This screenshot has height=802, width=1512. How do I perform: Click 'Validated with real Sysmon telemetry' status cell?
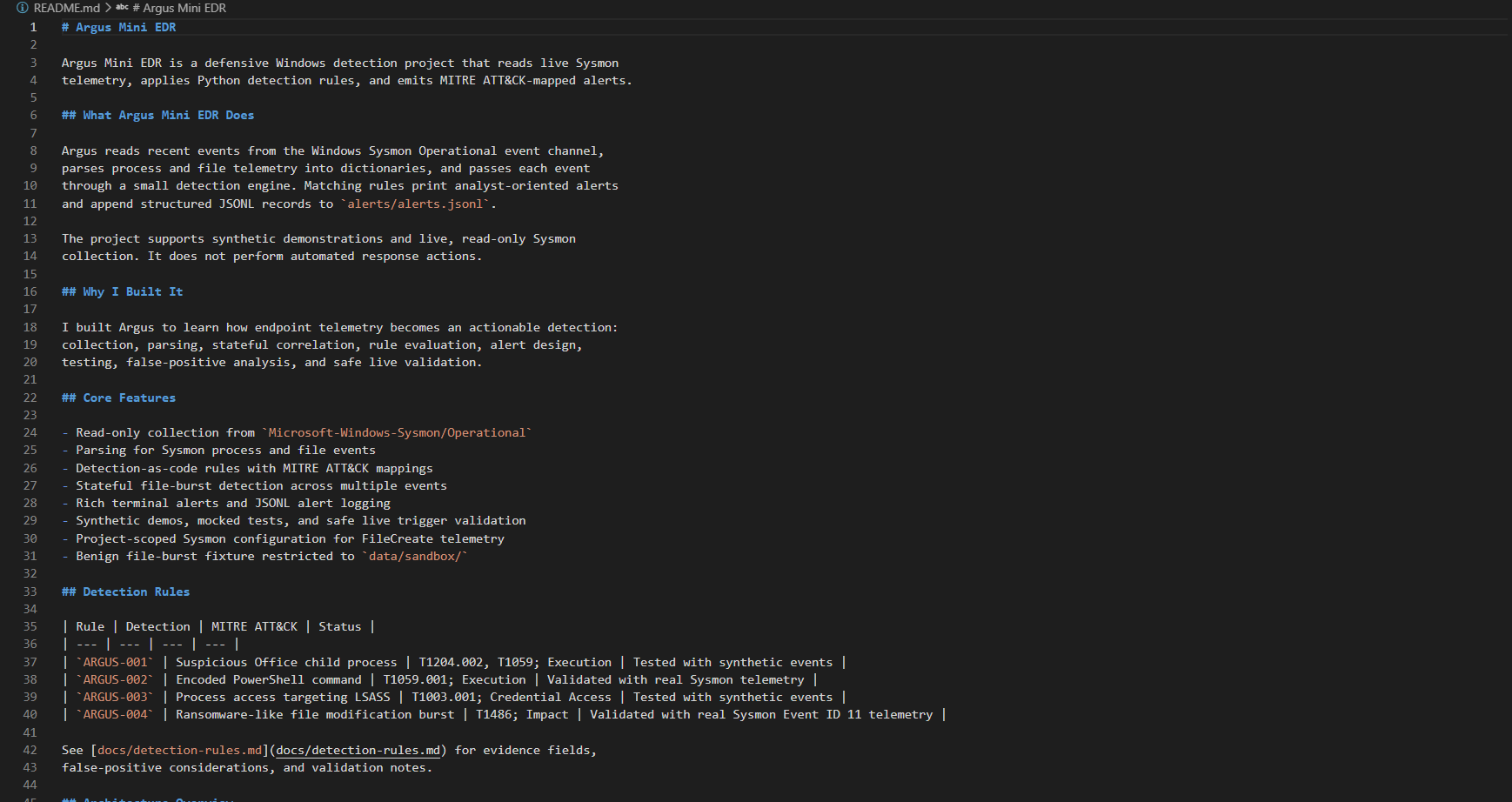[x=676, y=679]
